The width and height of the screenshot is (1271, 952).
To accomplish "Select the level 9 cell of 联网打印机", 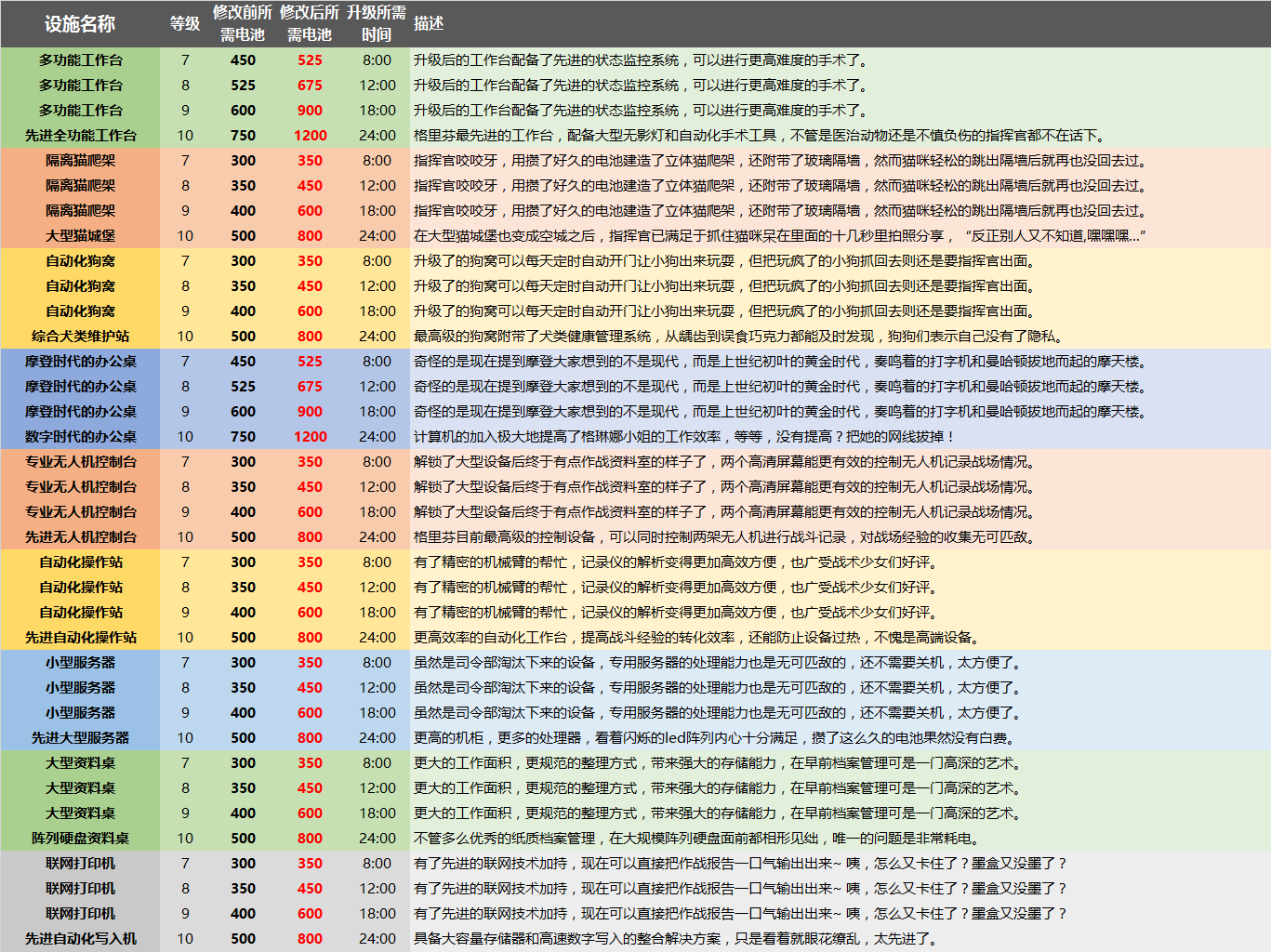I will (x=185, y=914).
